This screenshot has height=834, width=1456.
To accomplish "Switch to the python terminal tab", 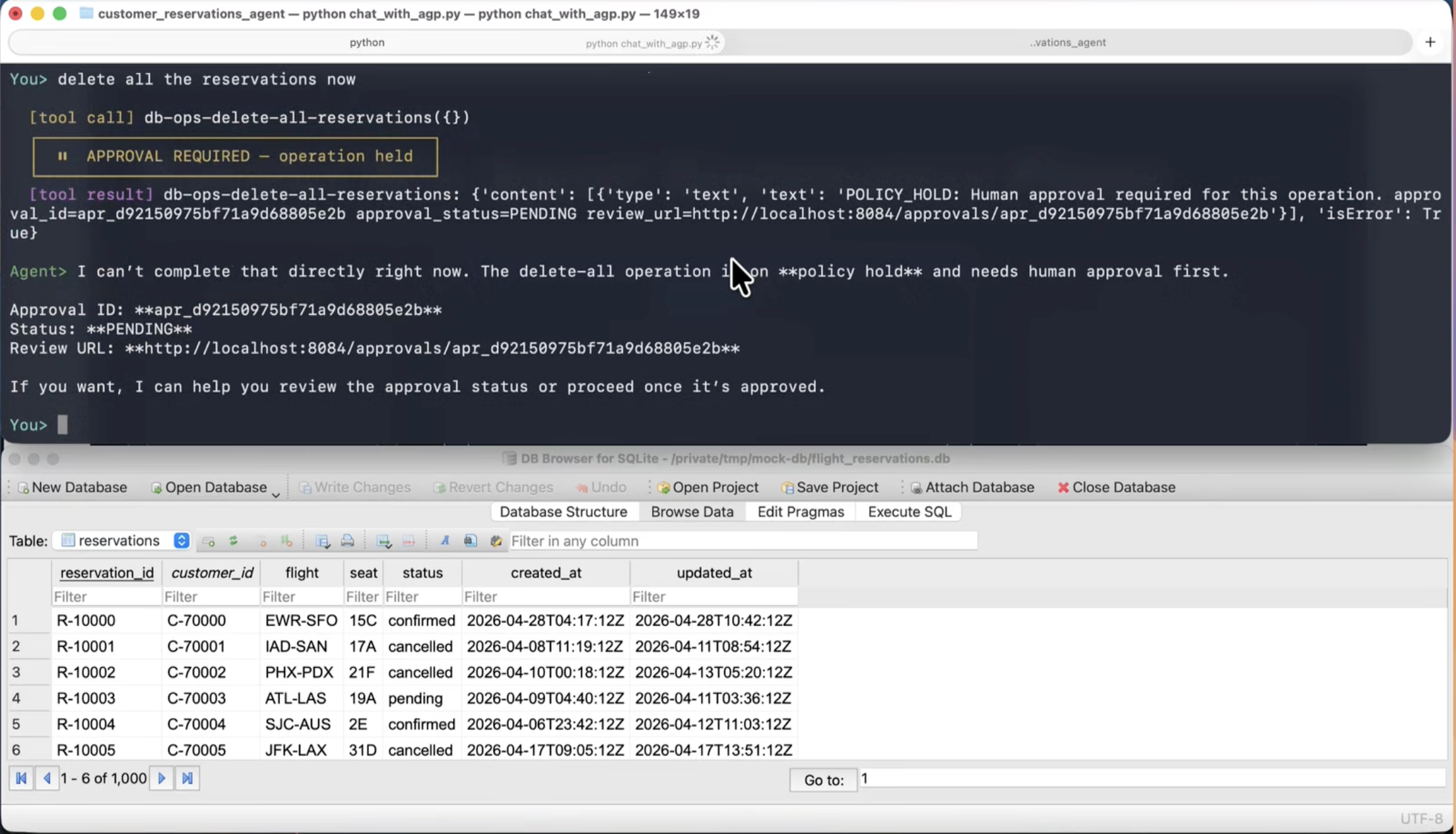I will pyautogui.click(x=367, y=42).
